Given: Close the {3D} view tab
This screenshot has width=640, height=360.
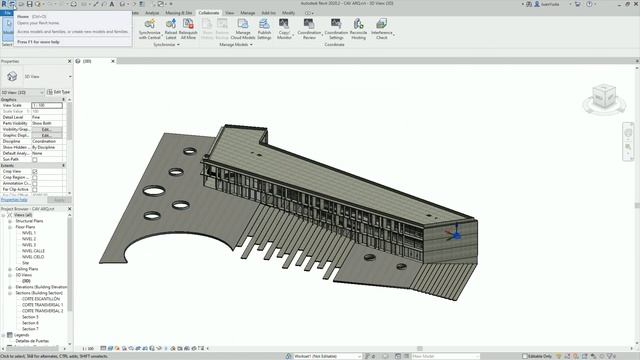Looking at the screenshot, I should click(113, 61).
